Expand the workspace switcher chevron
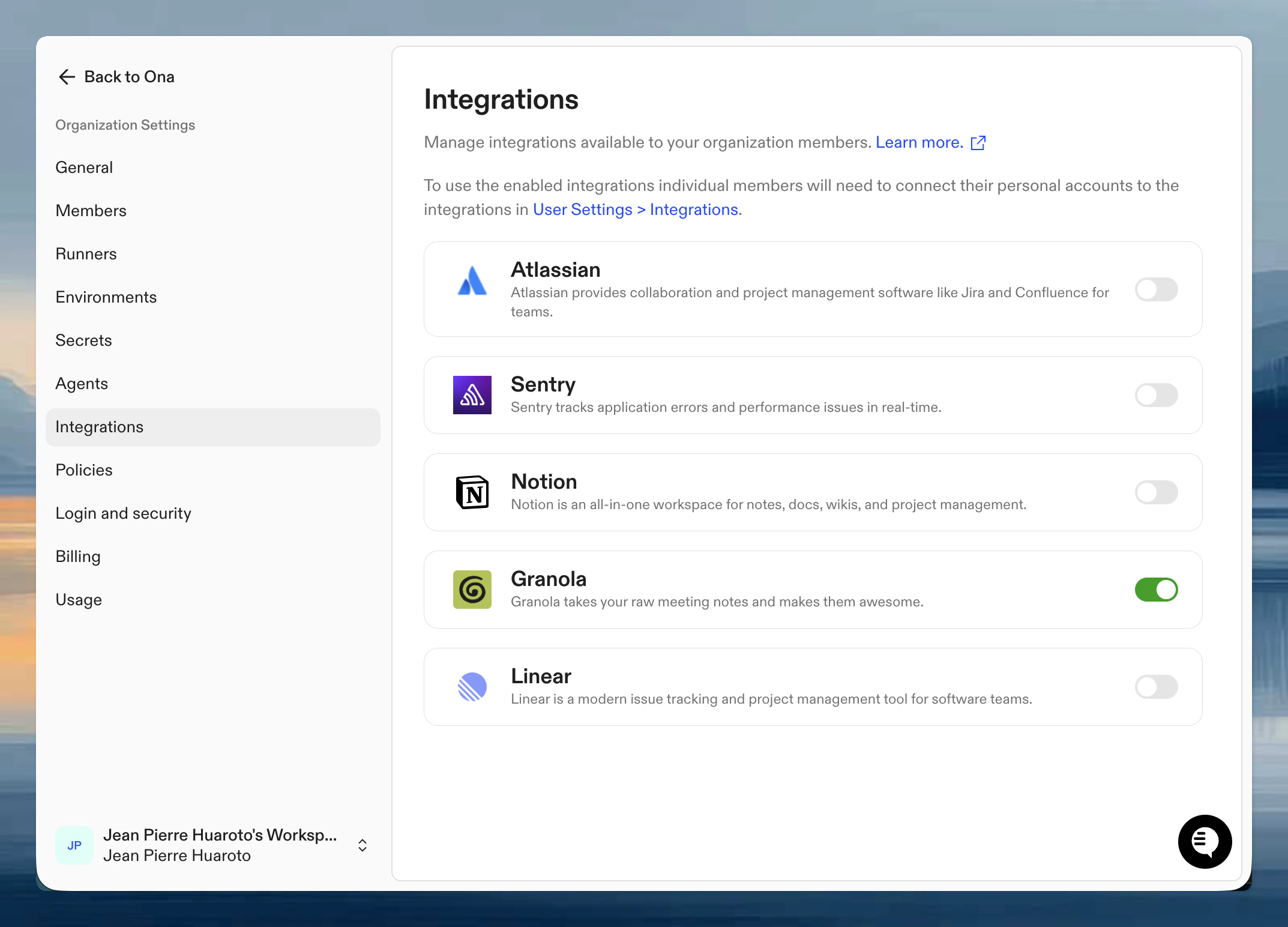1288x927 pixels. [x=363, y=845]
